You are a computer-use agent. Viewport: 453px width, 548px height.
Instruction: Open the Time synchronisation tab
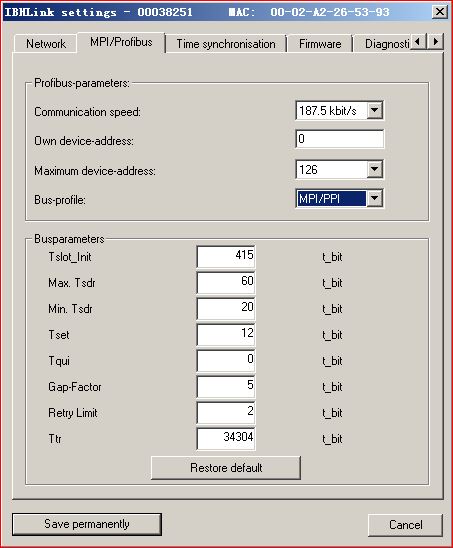click(226, 44)
